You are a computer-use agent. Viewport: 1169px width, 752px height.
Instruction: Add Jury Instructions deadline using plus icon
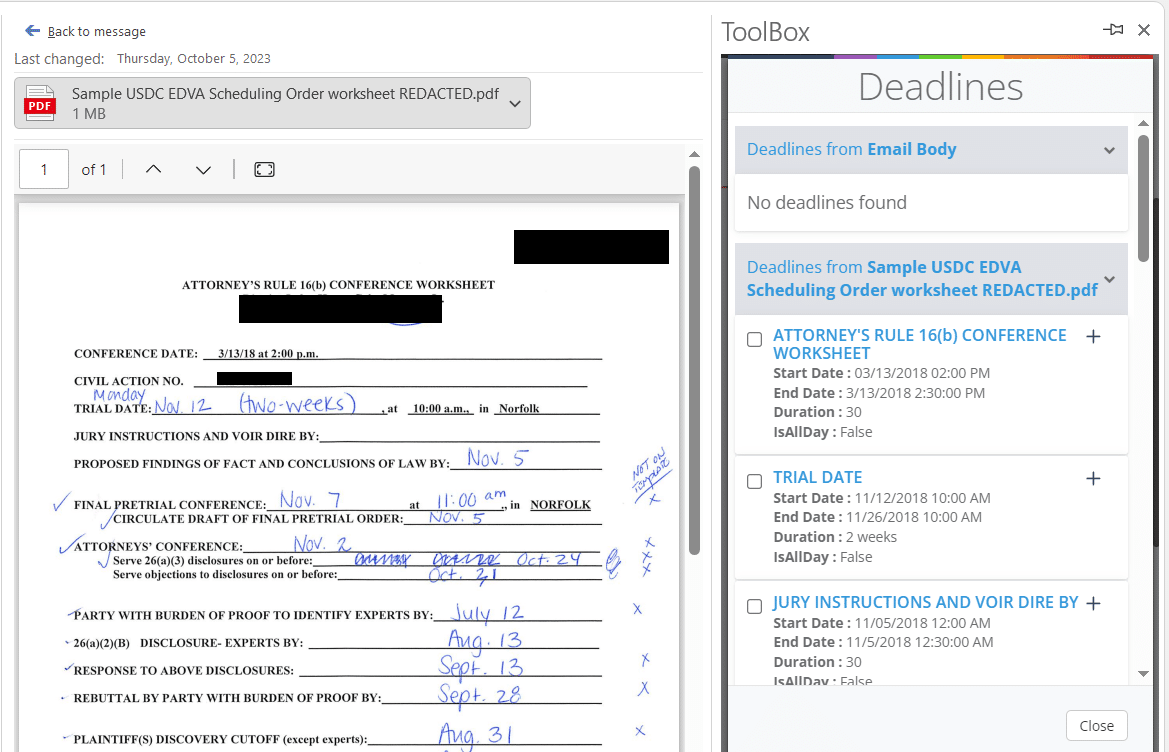[x=1093, y=603]
